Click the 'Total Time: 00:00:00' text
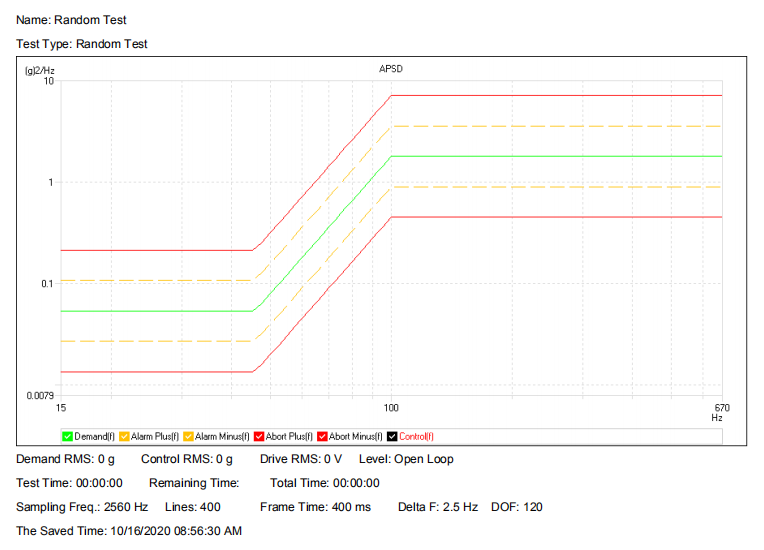Screen dimensions: 764x550 (x=325, y=483)
